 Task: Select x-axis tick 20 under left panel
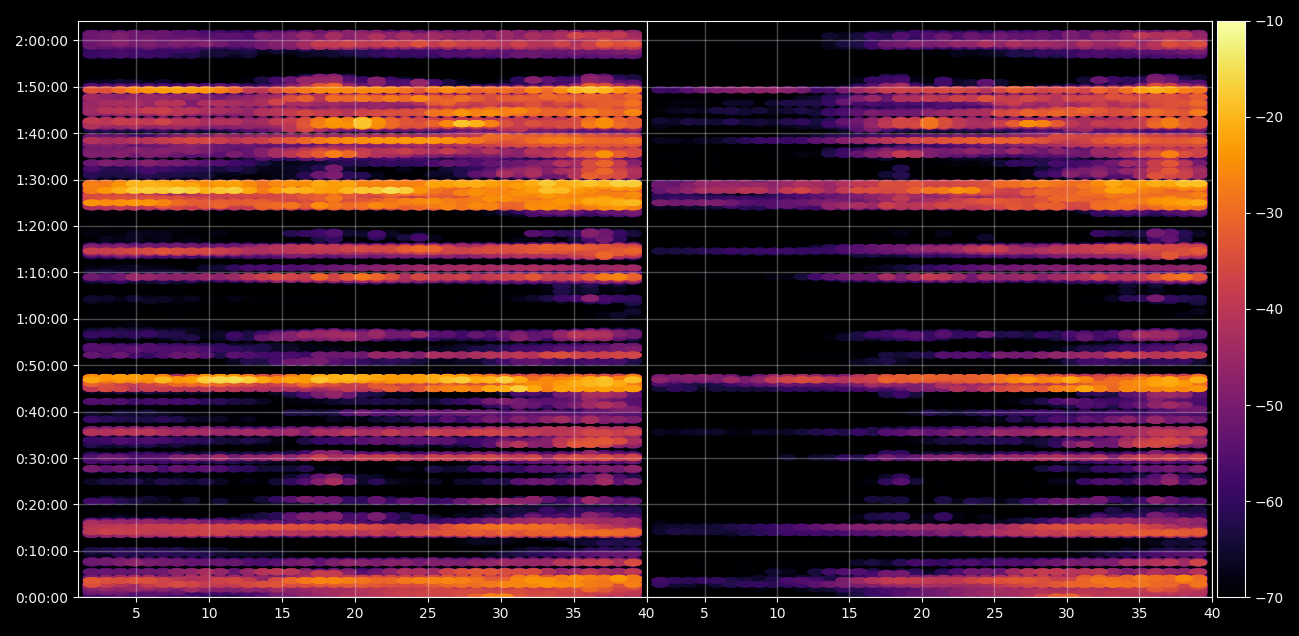[x=355, y=613]
